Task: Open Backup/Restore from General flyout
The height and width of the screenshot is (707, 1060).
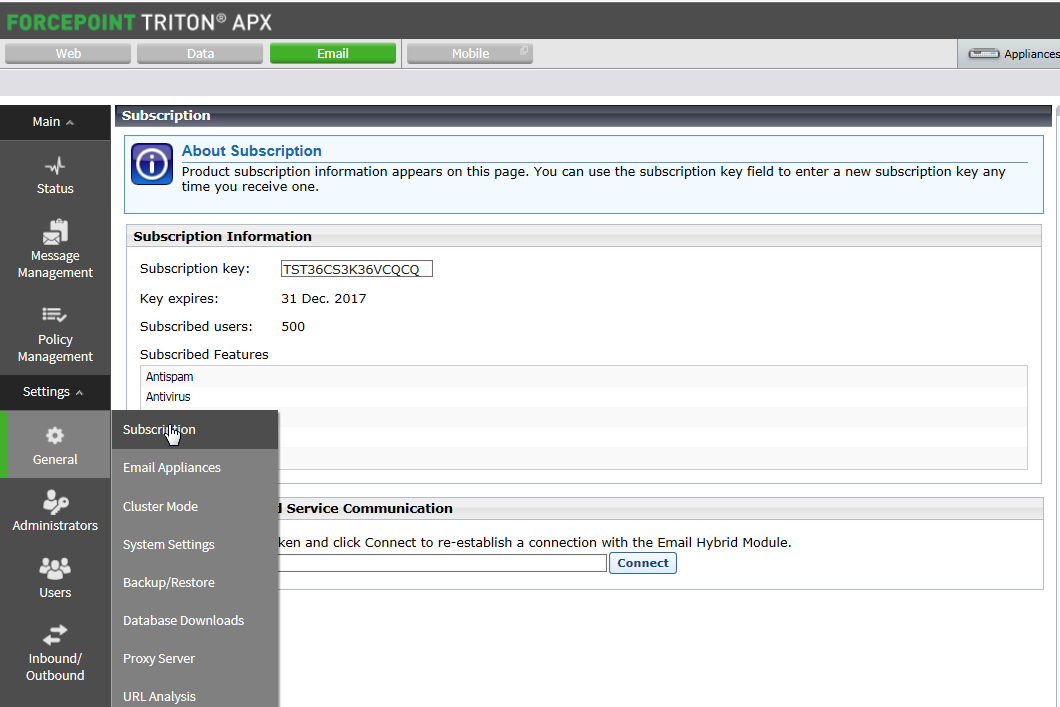Action: (195, 582)
